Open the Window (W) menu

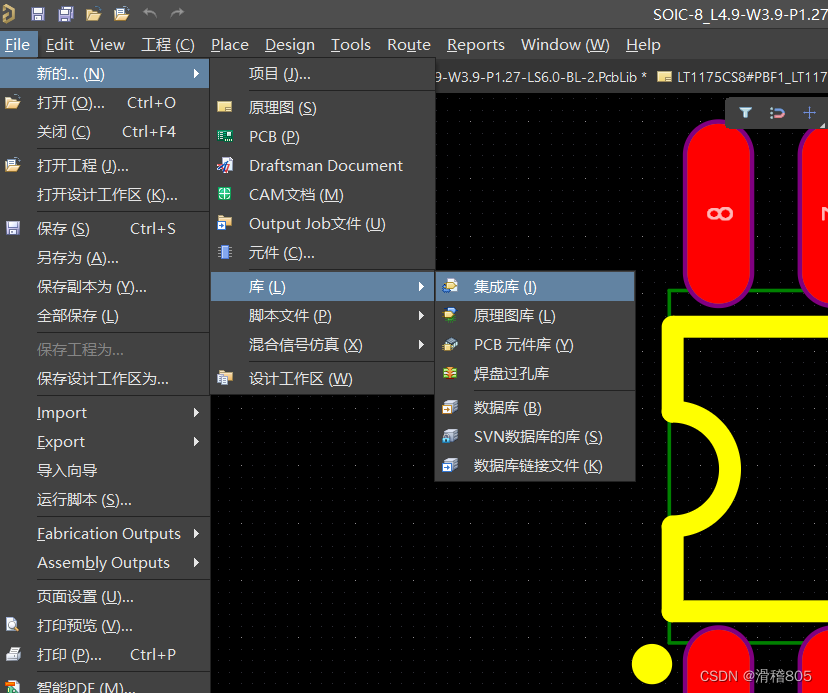pos(565,45)
